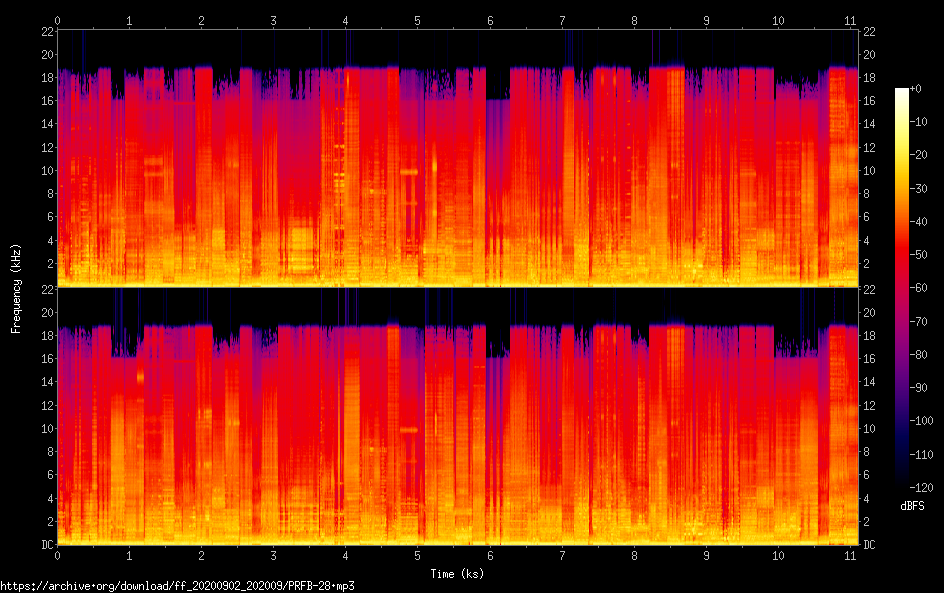This screenshot has width=944, height=593.
Task: Click tick label '11' on the top time axis
Action: (x=850, y=21)
